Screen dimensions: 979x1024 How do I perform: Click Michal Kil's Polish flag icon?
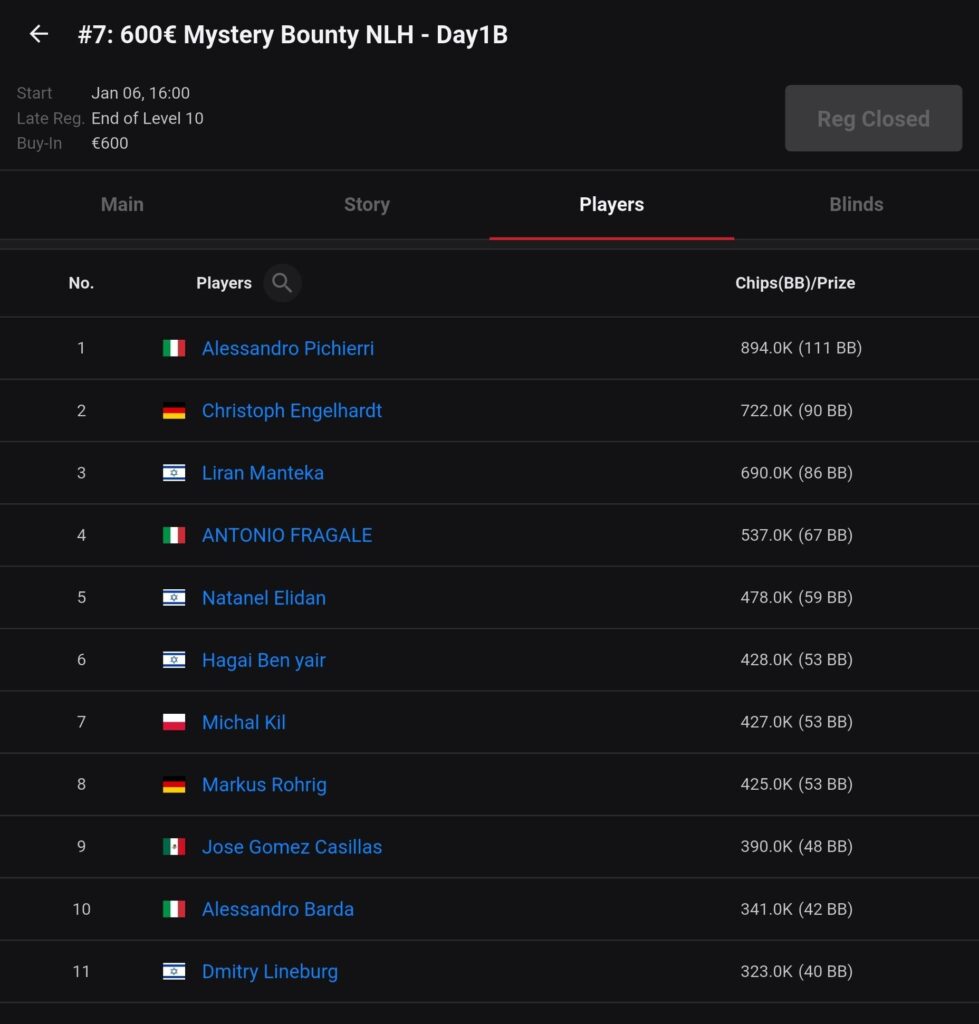tap(174, 722)
